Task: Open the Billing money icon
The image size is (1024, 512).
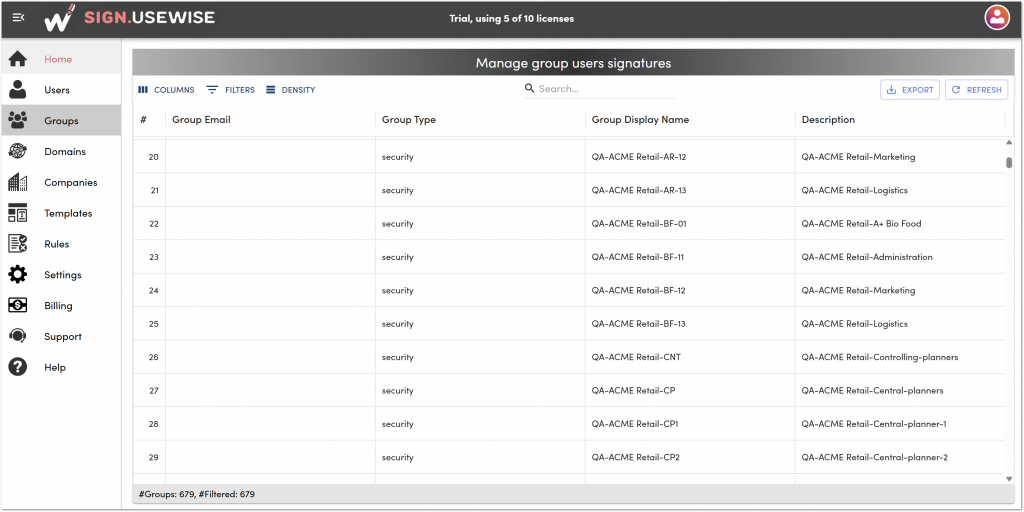Action: pyautogui.click(x=18, y=305)
